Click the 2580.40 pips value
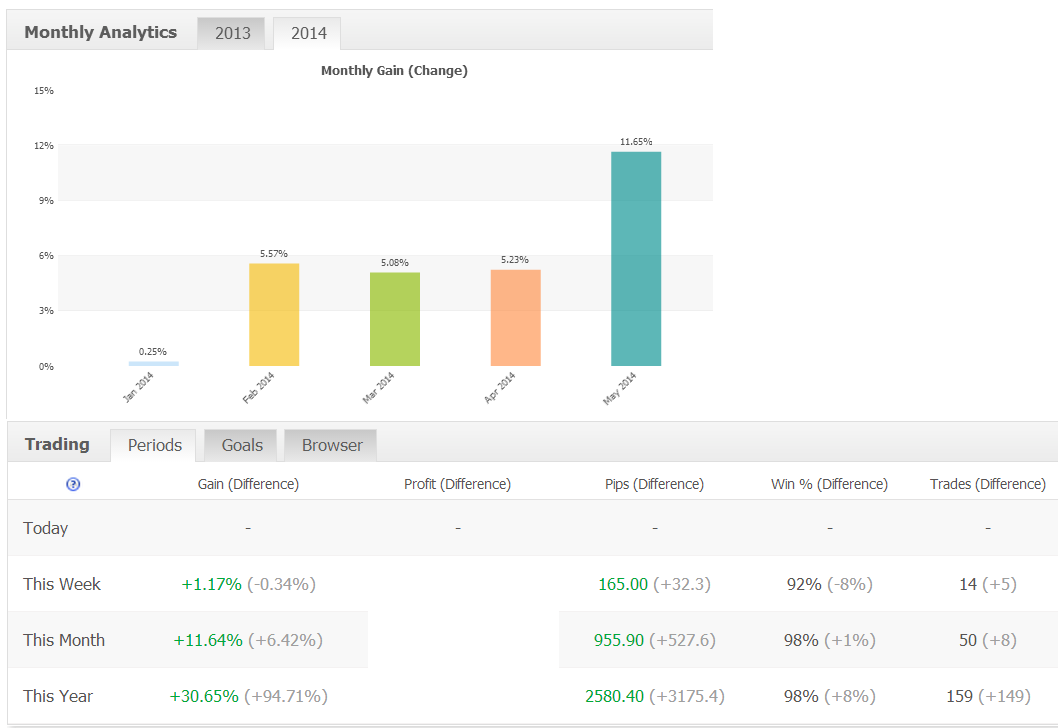 coord(614,696)
